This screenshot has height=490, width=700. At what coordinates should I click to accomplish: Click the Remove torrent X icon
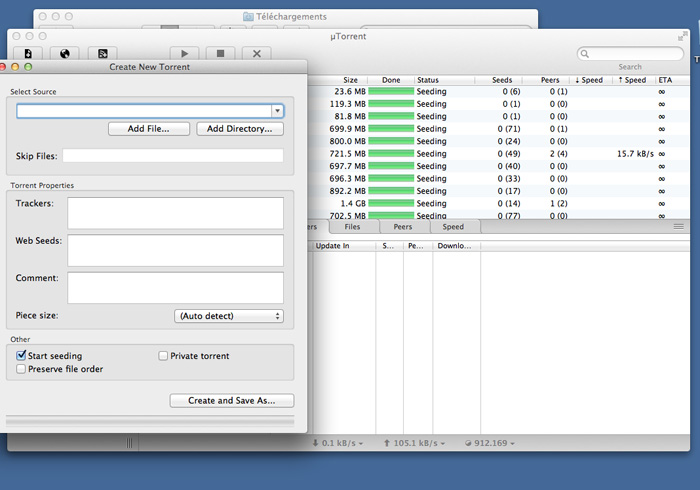pos(257,53)
